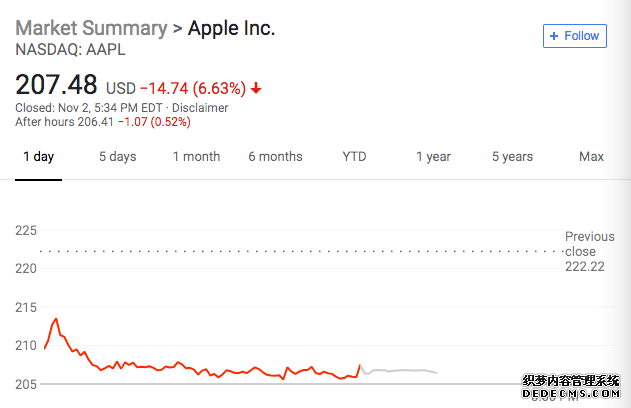Click the Market Summary breadcrumb

[x=91, y=28]
